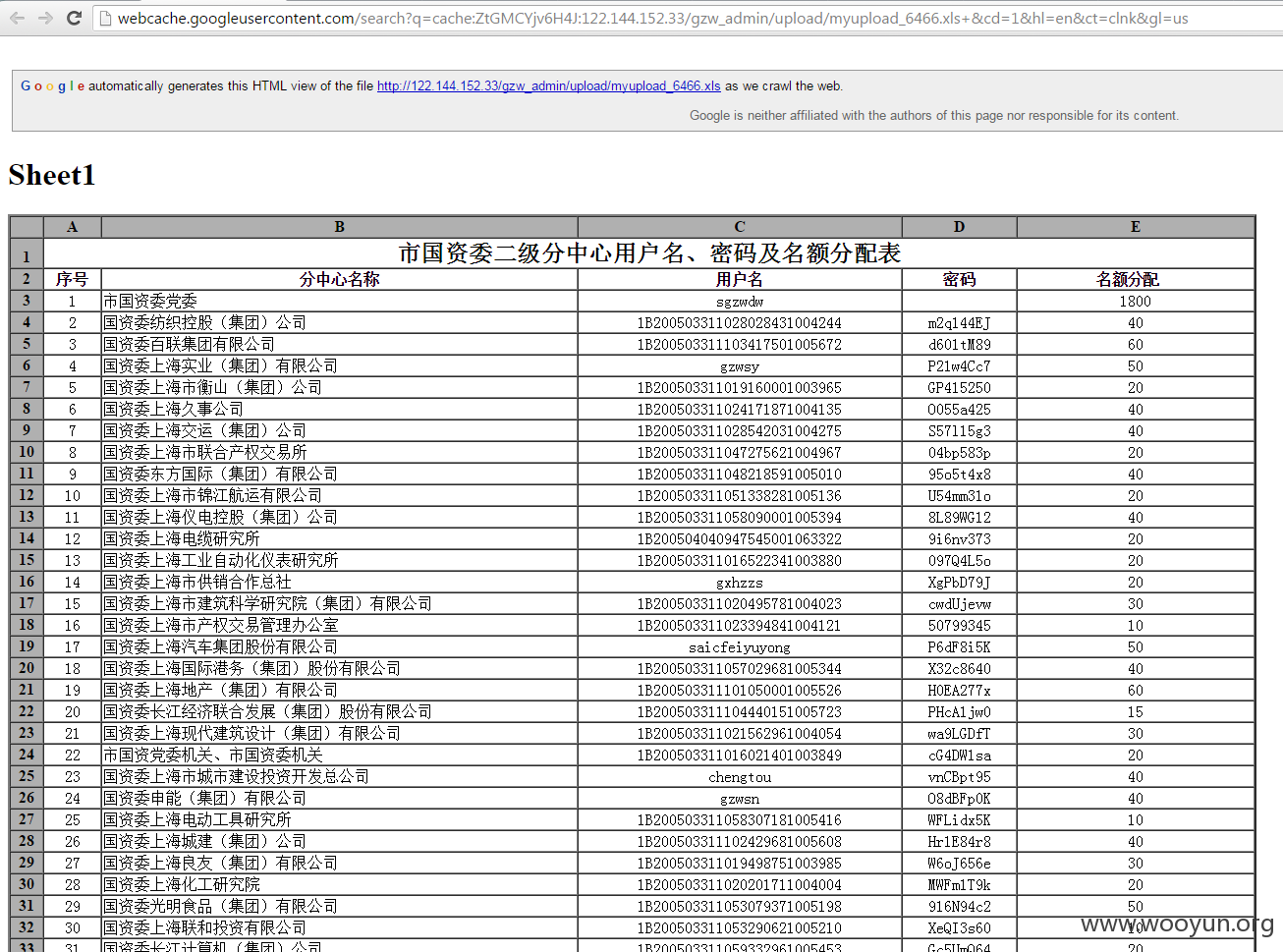The height and width of the screenshot is (952, 1283).
Task: Click the cell 市国资委党委
Action: (339, 301)
